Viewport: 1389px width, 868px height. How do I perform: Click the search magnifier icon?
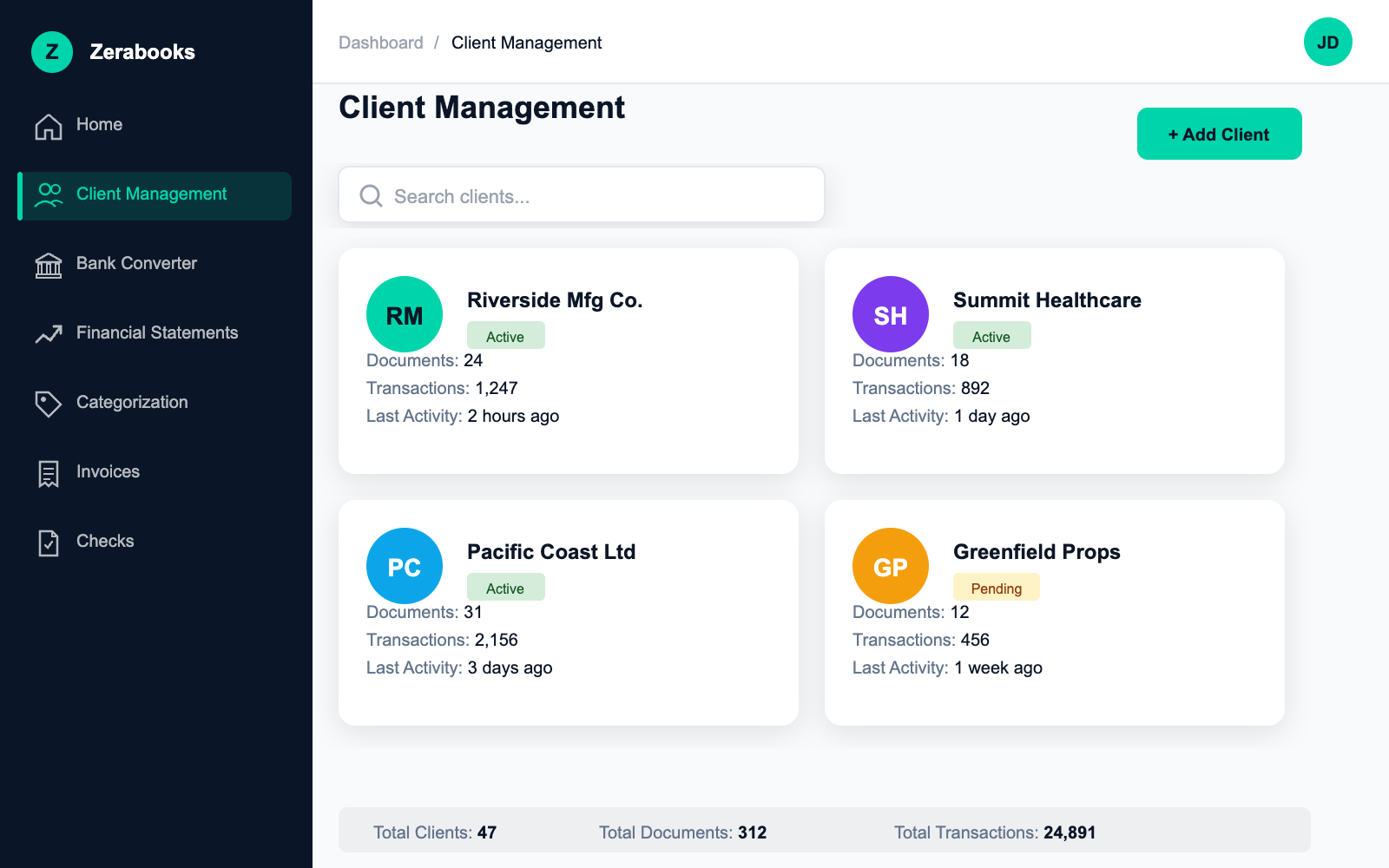point(371,196)
